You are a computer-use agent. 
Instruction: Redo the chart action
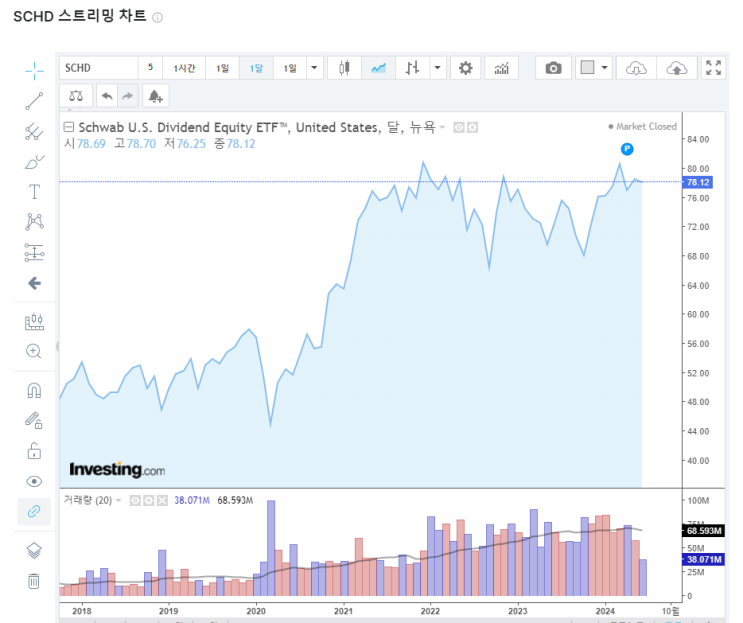tap(127, 96)
